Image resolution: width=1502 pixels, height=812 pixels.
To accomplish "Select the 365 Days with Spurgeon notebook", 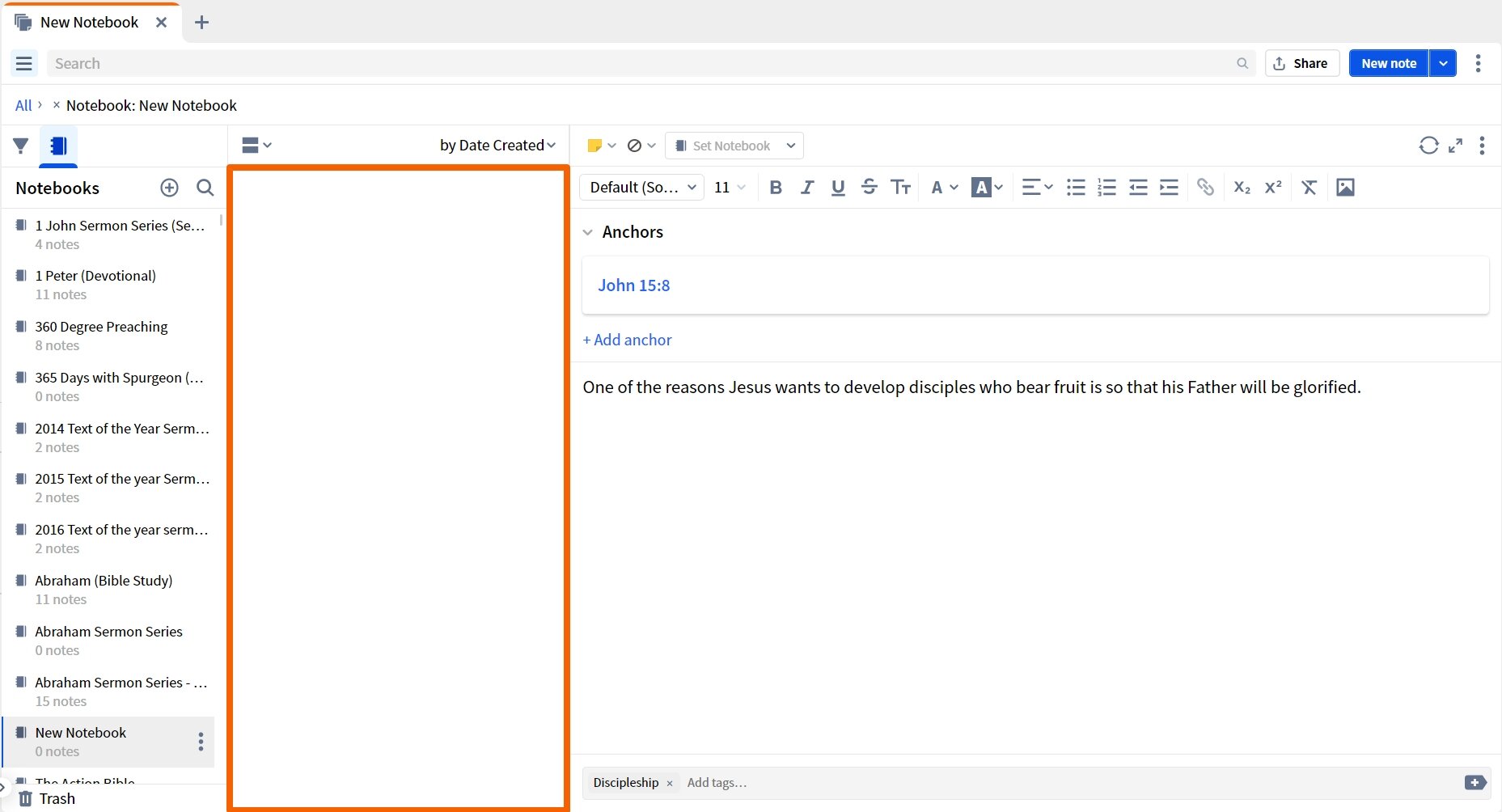I will click(110, 387).
